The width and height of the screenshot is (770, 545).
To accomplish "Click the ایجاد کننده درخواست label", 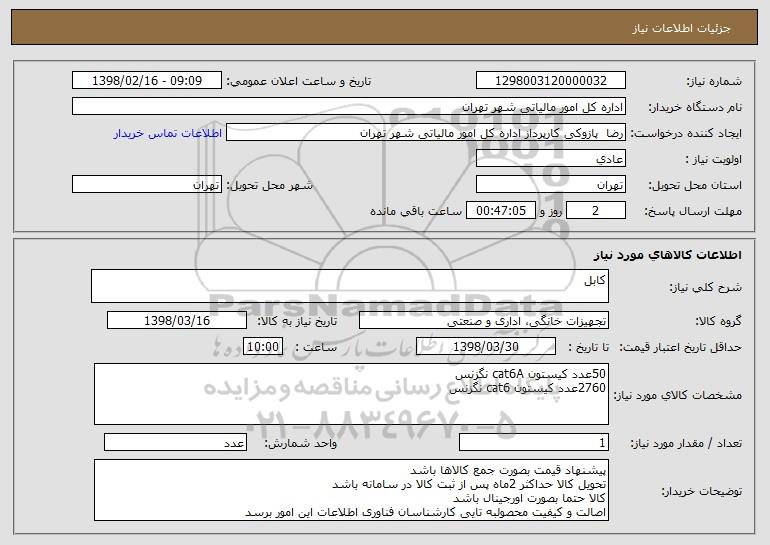I will tap(686, 133).
